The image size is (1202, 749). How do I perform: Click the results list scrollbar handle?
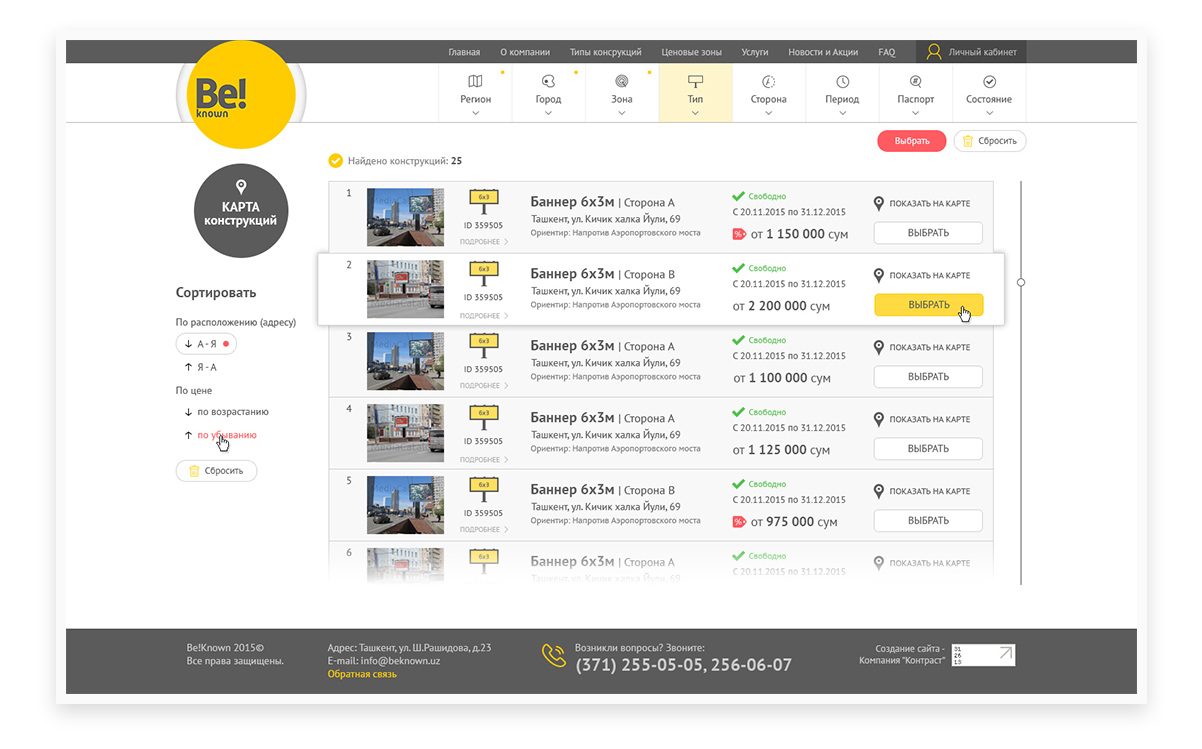(1021, 282)
